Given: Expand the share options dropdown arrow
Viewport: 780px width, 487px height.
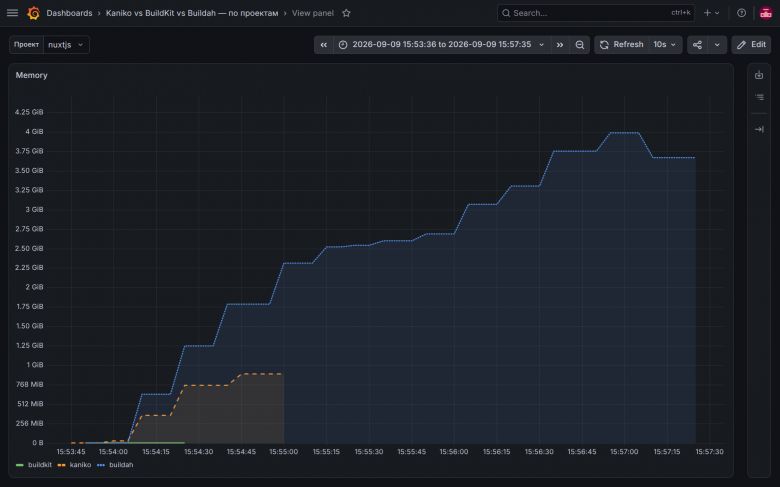Looking at the screenshot, I should 717,45.
